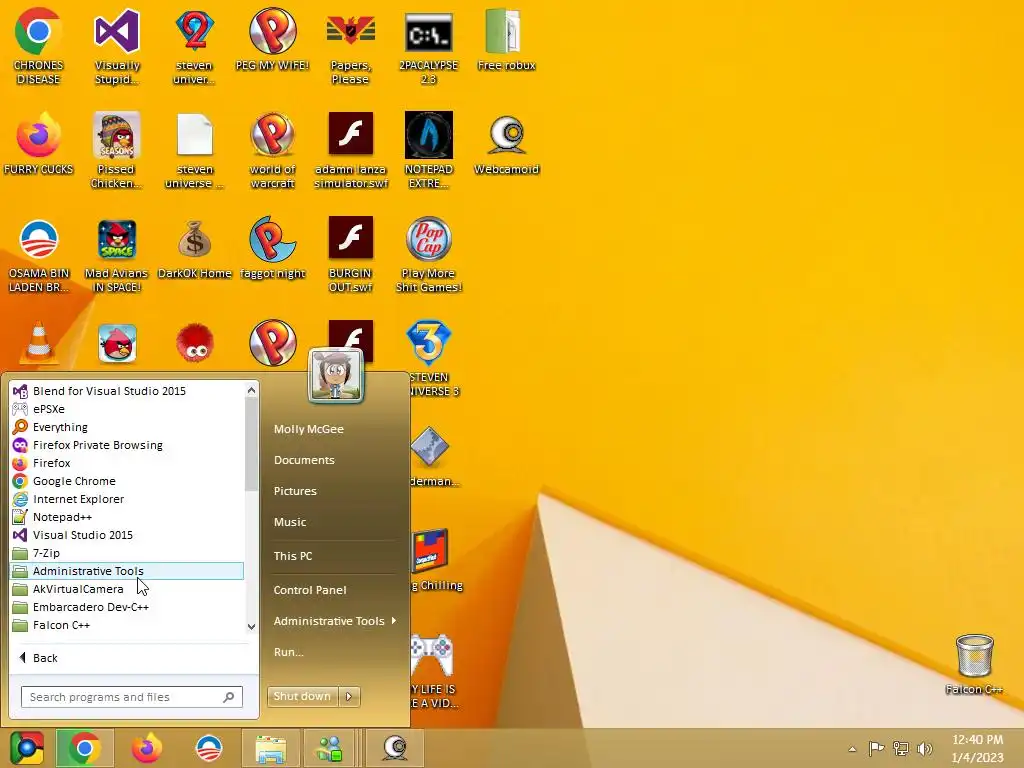Image resolution: width=1024 pixels, height=768 pixels.
Task: Launch Notepad++ from the Start menu
Action: [127, 517]
